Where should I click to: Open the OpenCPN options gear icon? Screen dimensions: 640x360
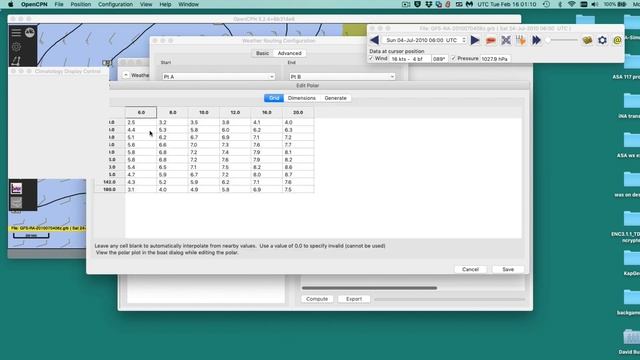16,47
